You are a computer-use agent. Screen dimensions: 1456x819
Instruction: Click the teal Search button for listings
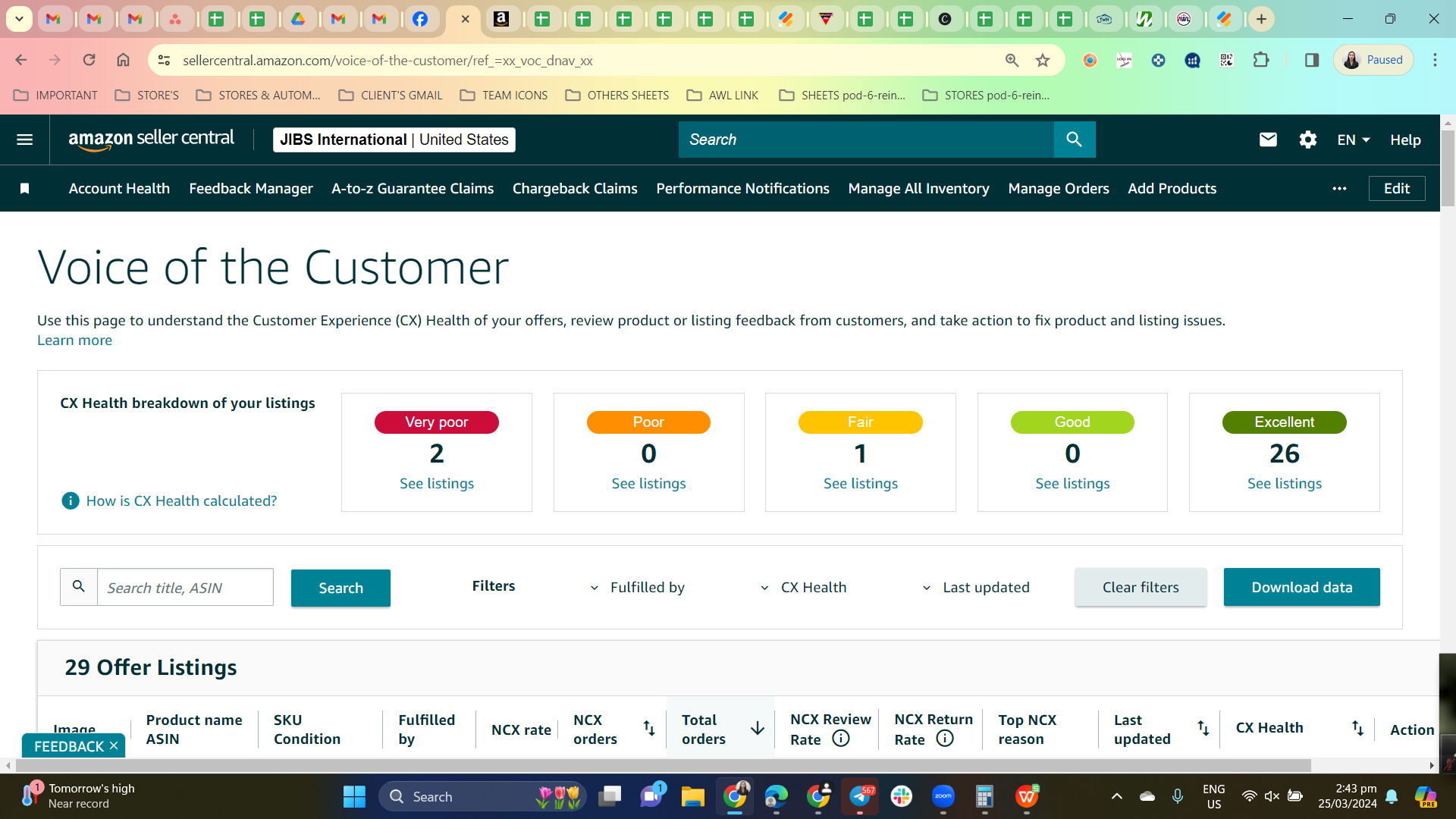(x=340, y=588)
